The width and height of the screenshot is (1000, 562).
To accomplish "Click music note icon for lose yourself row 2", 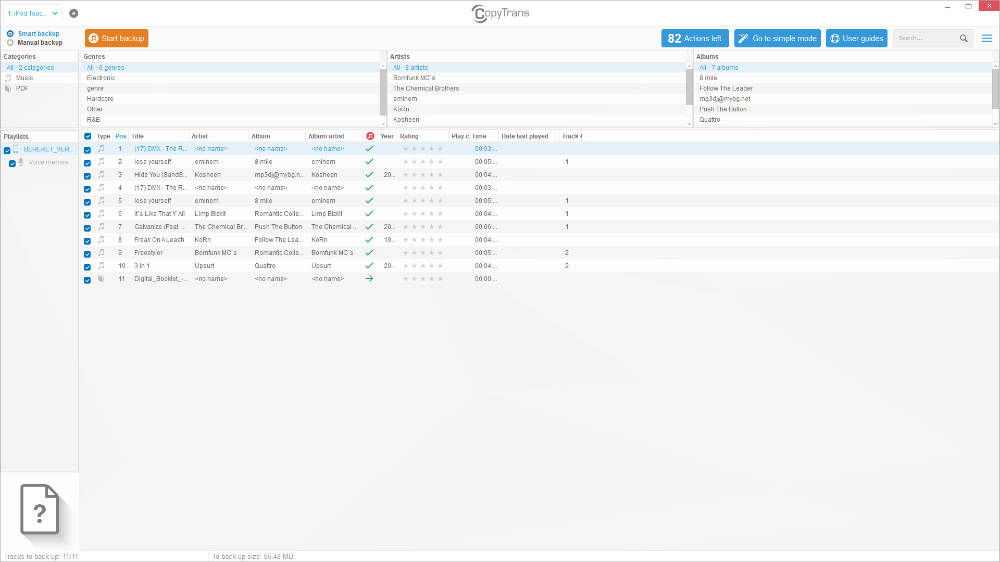I will coord(101,161).
